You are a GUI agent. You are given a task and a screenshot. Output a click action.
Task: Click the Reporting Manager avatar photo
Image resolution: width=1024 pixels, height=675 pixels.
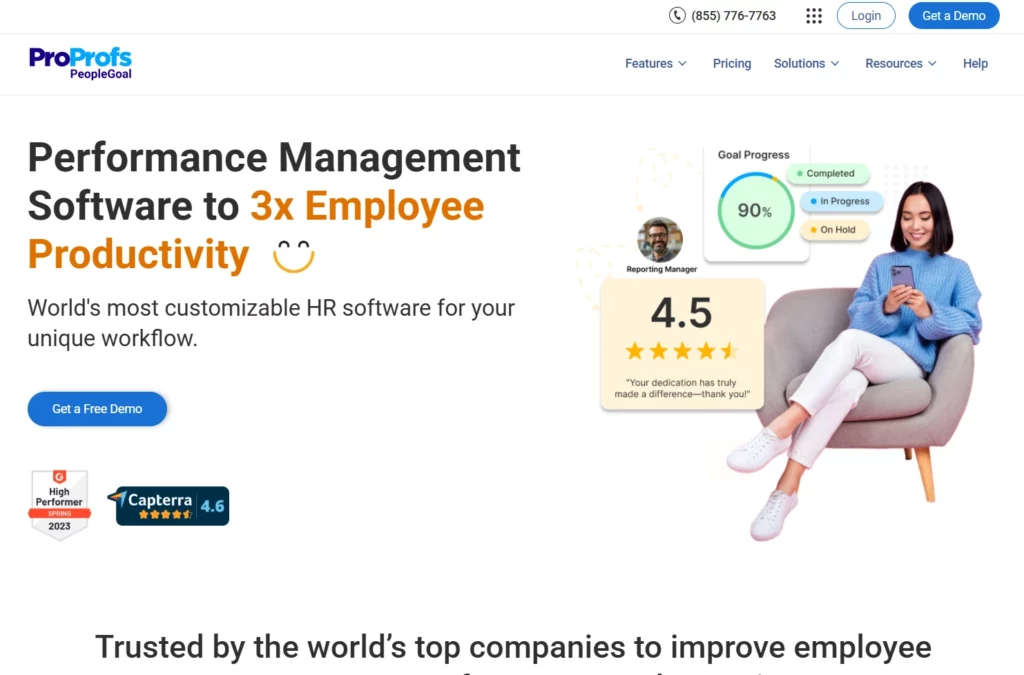660,240
